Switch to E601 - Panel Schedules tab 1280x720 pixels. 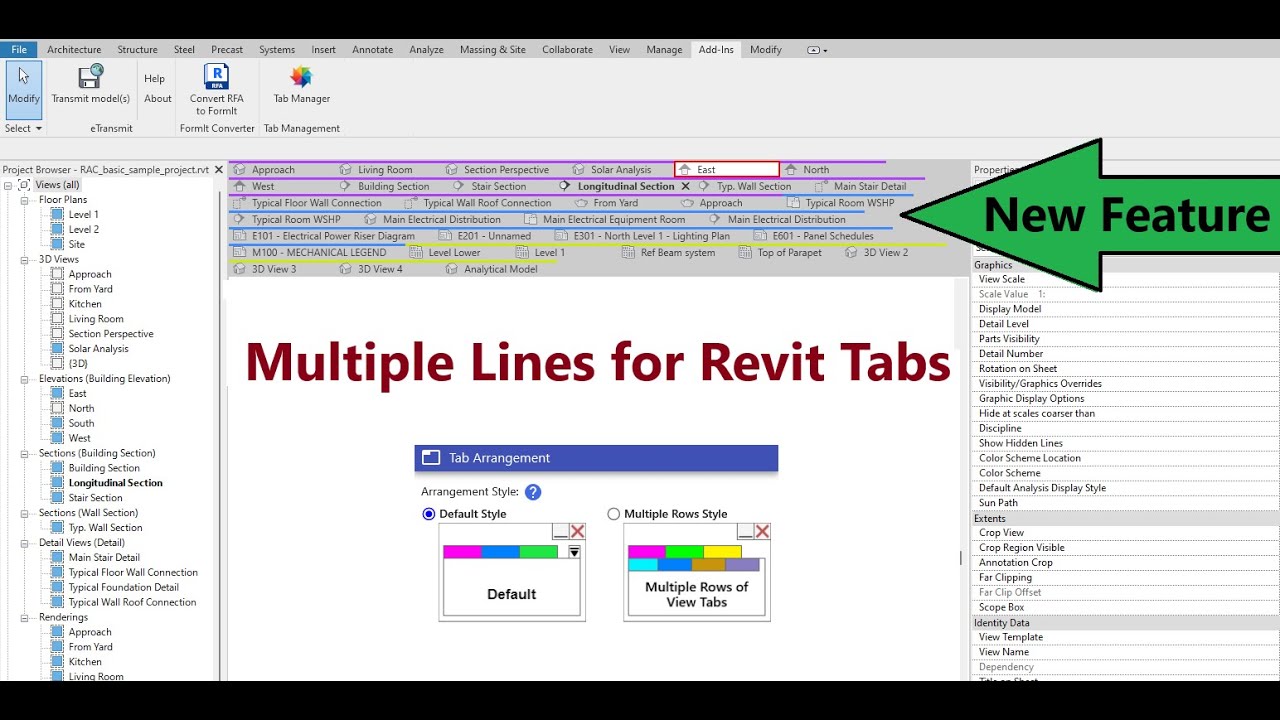pyautogui.click(x=815, y=236)
